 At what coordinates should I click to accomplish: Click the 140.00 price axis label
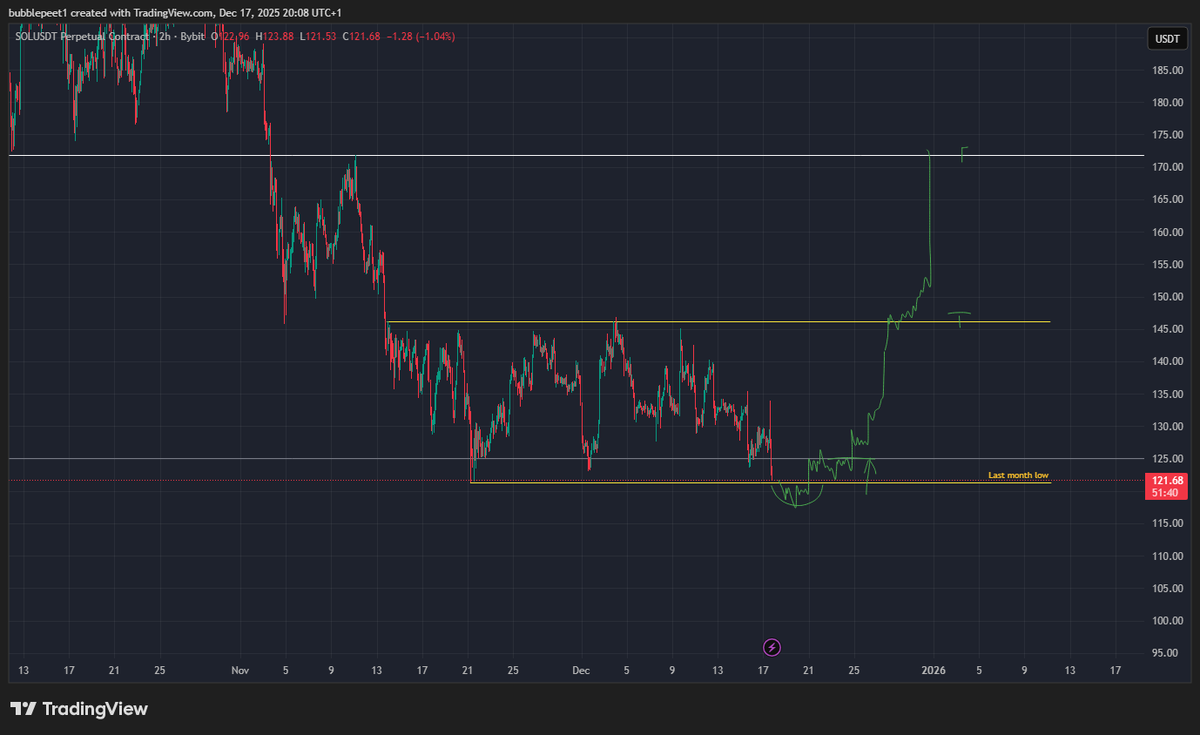tap(1168, 362)
